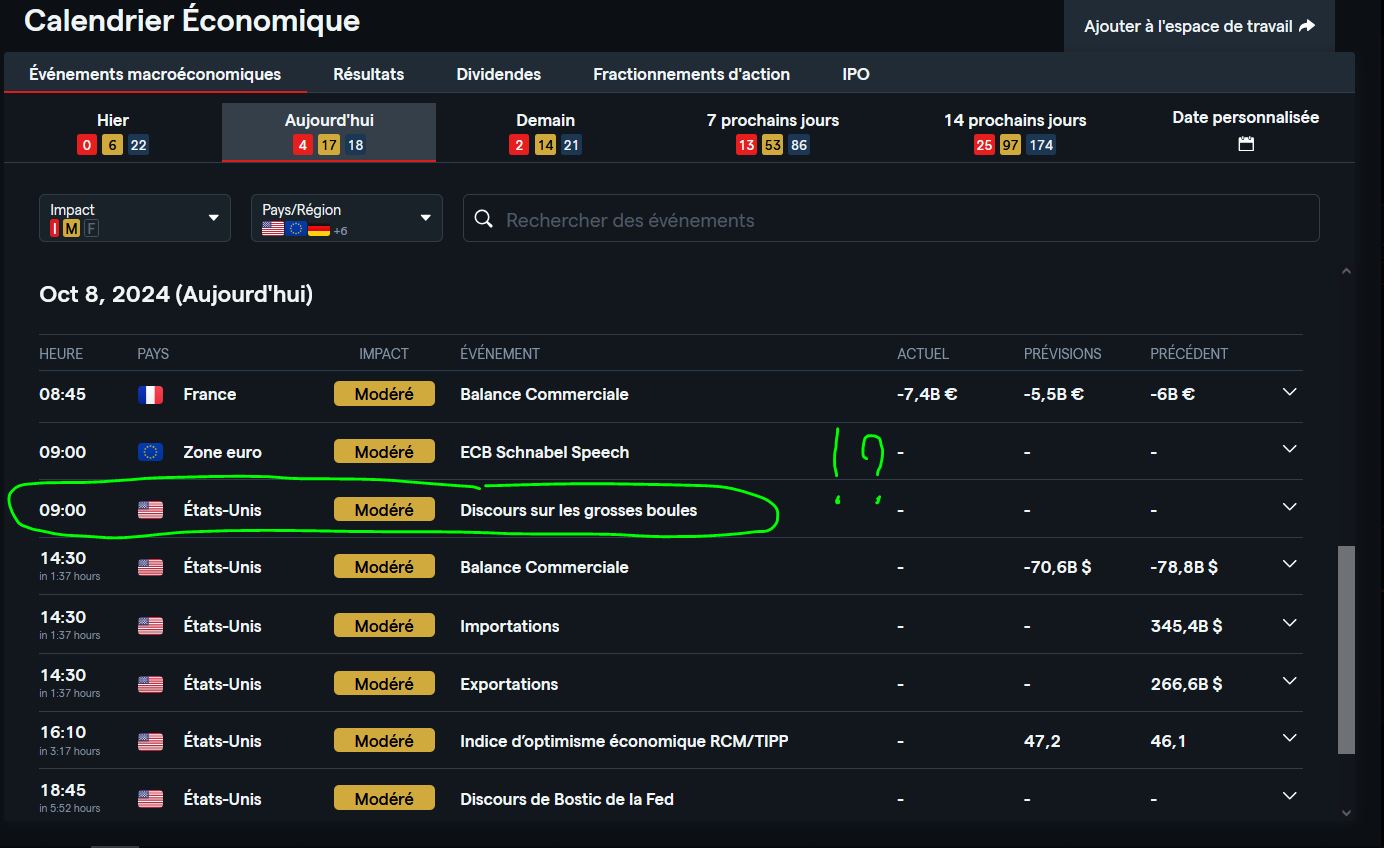Click the scrollbar up arrow
The height and width of the screenshot is (848, 1384).
(1346, 270)
